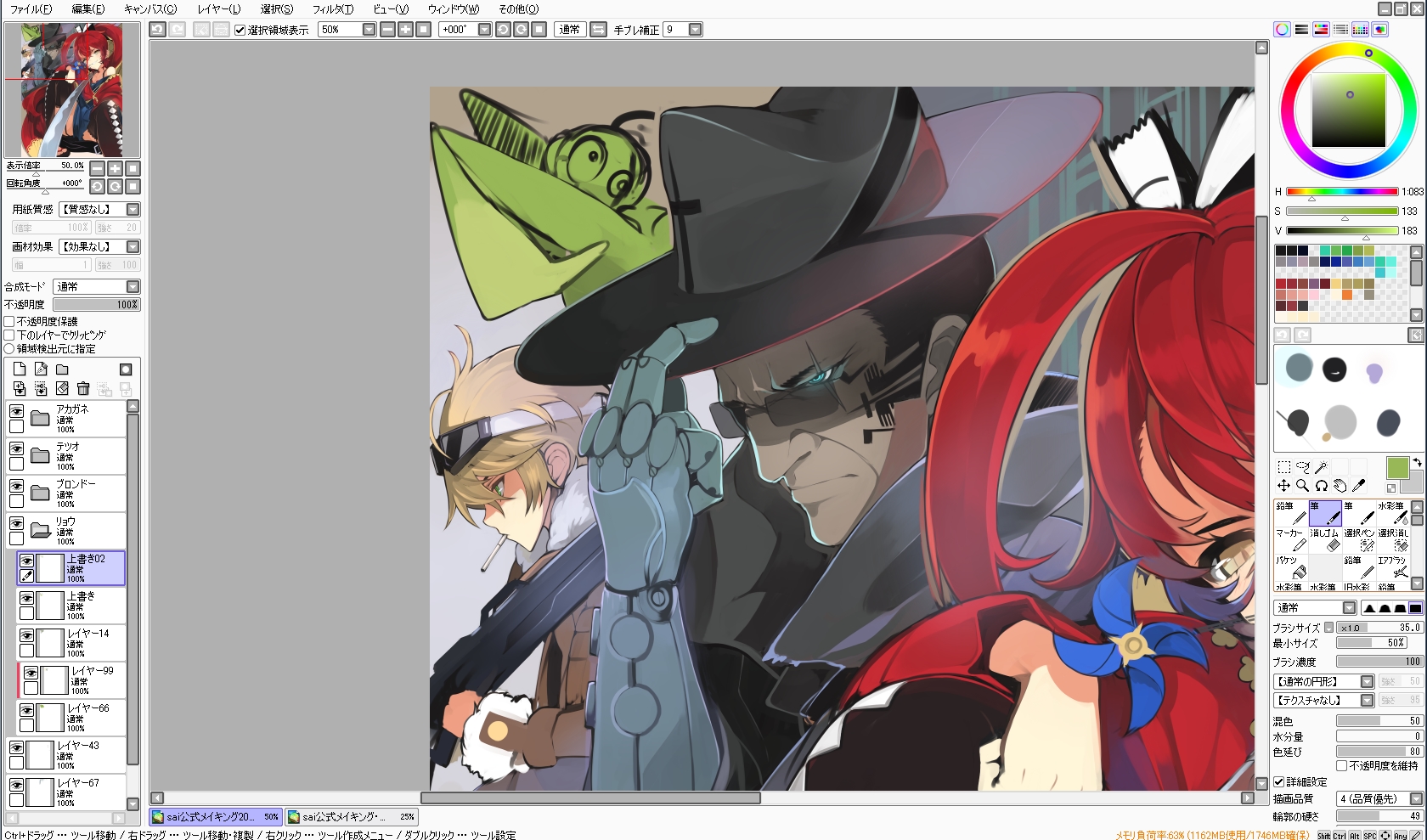This screenshot has height=840, width=1427.
Task: Hide the アカガネ layer folder
Action: [16, 411]
